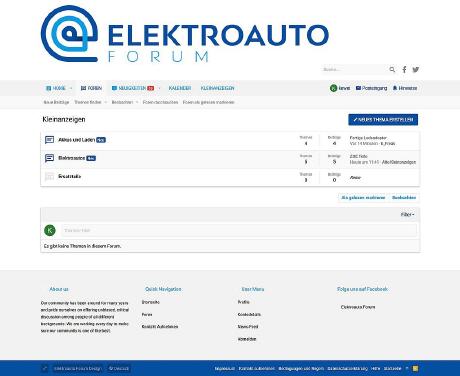Viewport: 460px width, 376px height.
Task: Expand the Beobachten submenu dropdown
Action: (137, 102)
